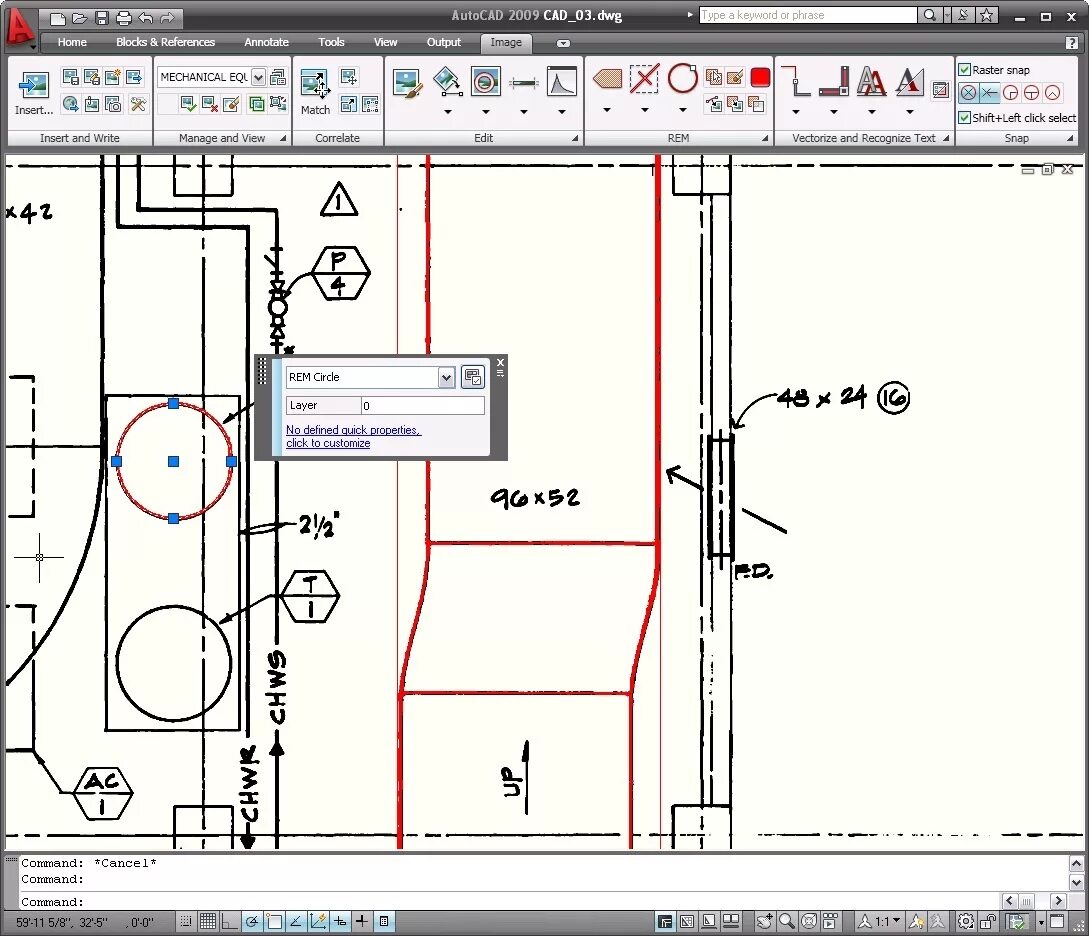Viewport: 1089px width, 936px height.
Task: Click the toolbar lock icon in status bar
Action: point(988,921)
